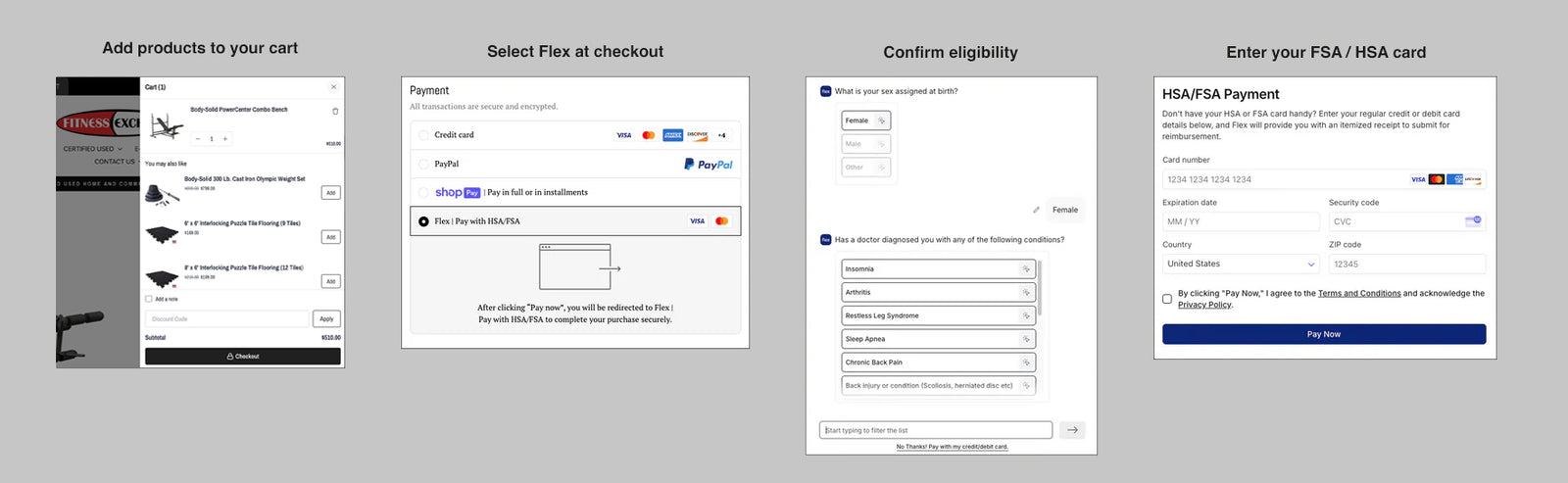Viewport: 1568px width, 483px height.
Task: Close the cart panel with the X icon
Action: pyautogui.click(x=333, y=87)
